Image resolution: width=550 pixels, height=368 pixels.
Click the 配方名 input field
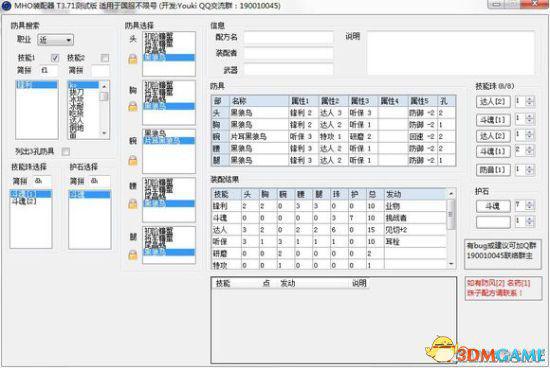tap(288, 37)
